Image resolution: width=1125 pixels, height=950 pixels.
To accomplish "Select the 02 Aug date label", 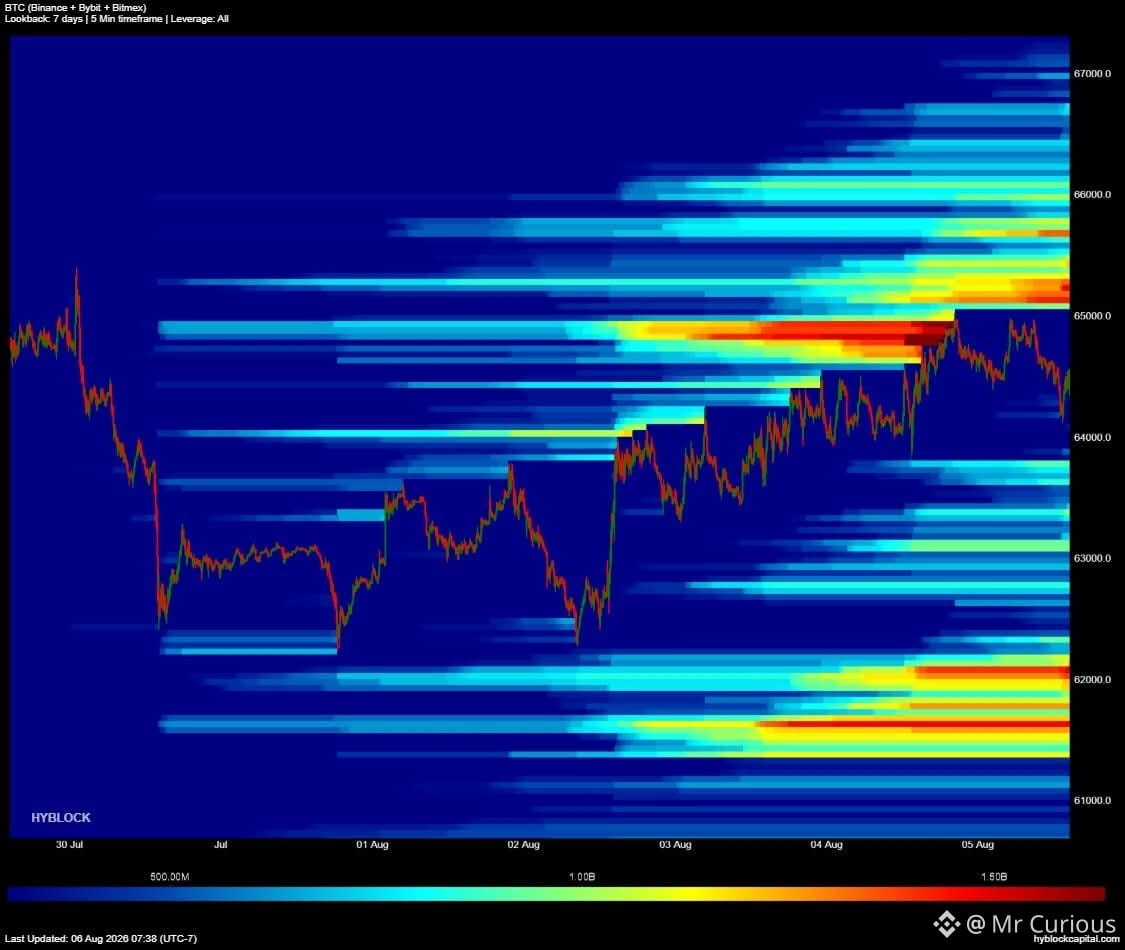I will pyautogui.click(x=524, y=845).
